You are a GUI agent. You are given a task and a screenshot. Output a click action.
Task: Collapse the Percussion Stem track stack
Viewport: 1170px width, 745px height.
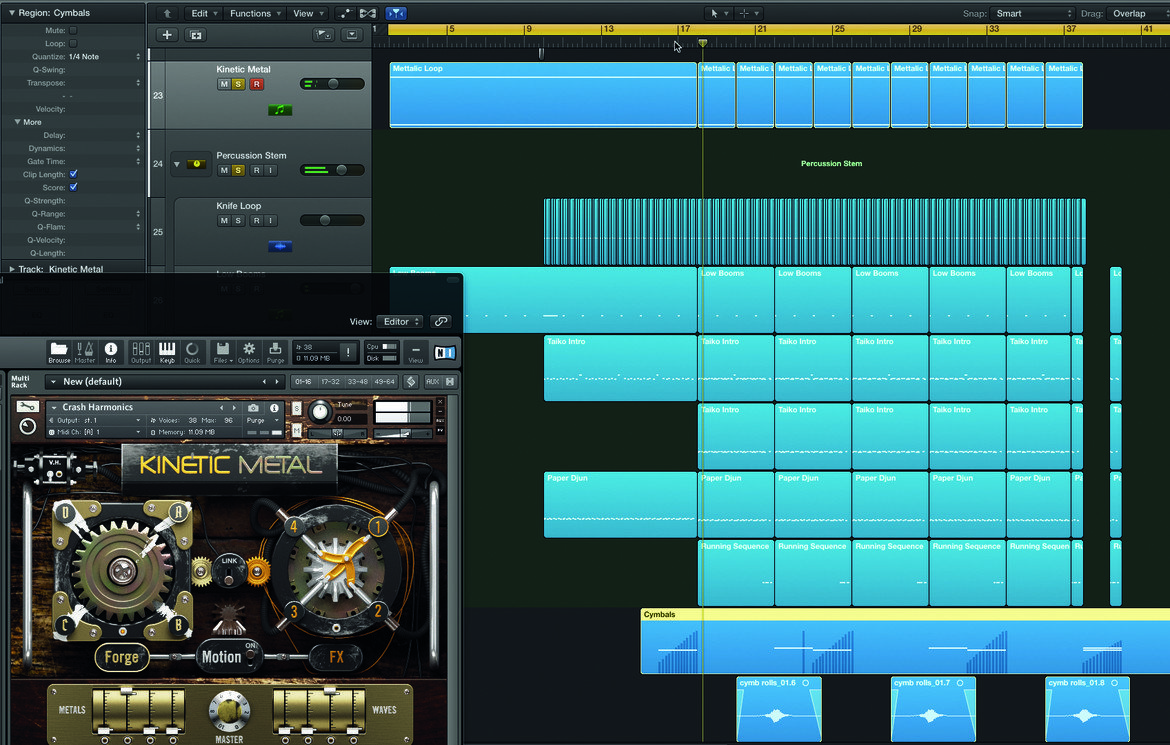pyautogui.click(x=177, y=164)
